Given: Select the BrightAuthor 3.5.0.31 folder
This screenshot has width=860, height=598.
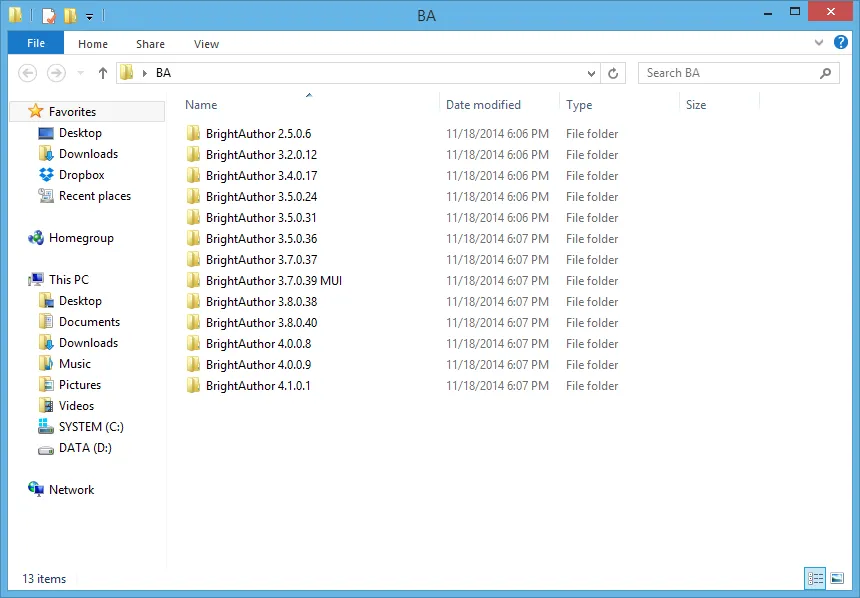Looking at the screenshot, I should point(261,218).
